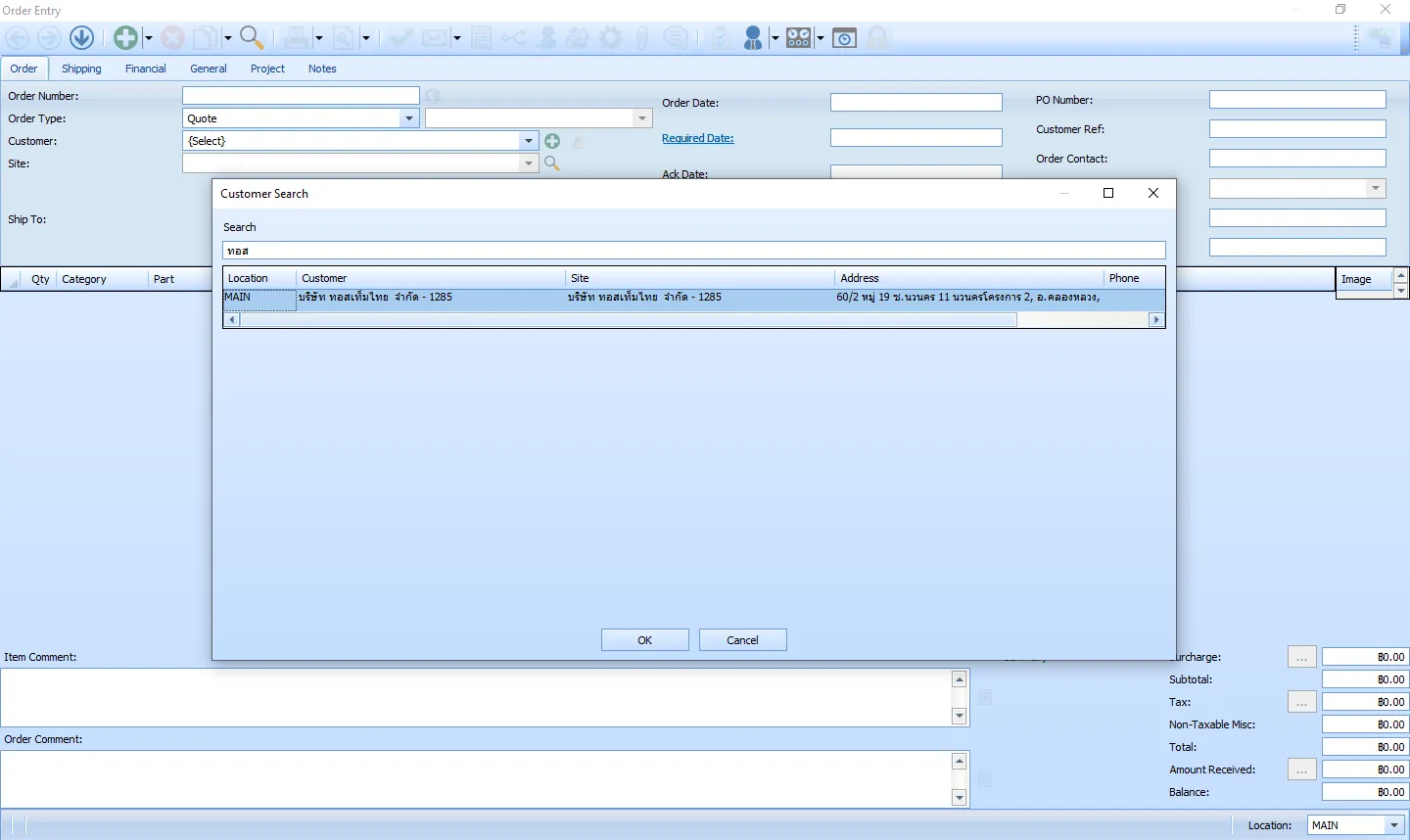Click the clipboard checklist toolbar icon
Viewport: 1410px width, 840px height.
pyautogui.click(x=721, y=38)
